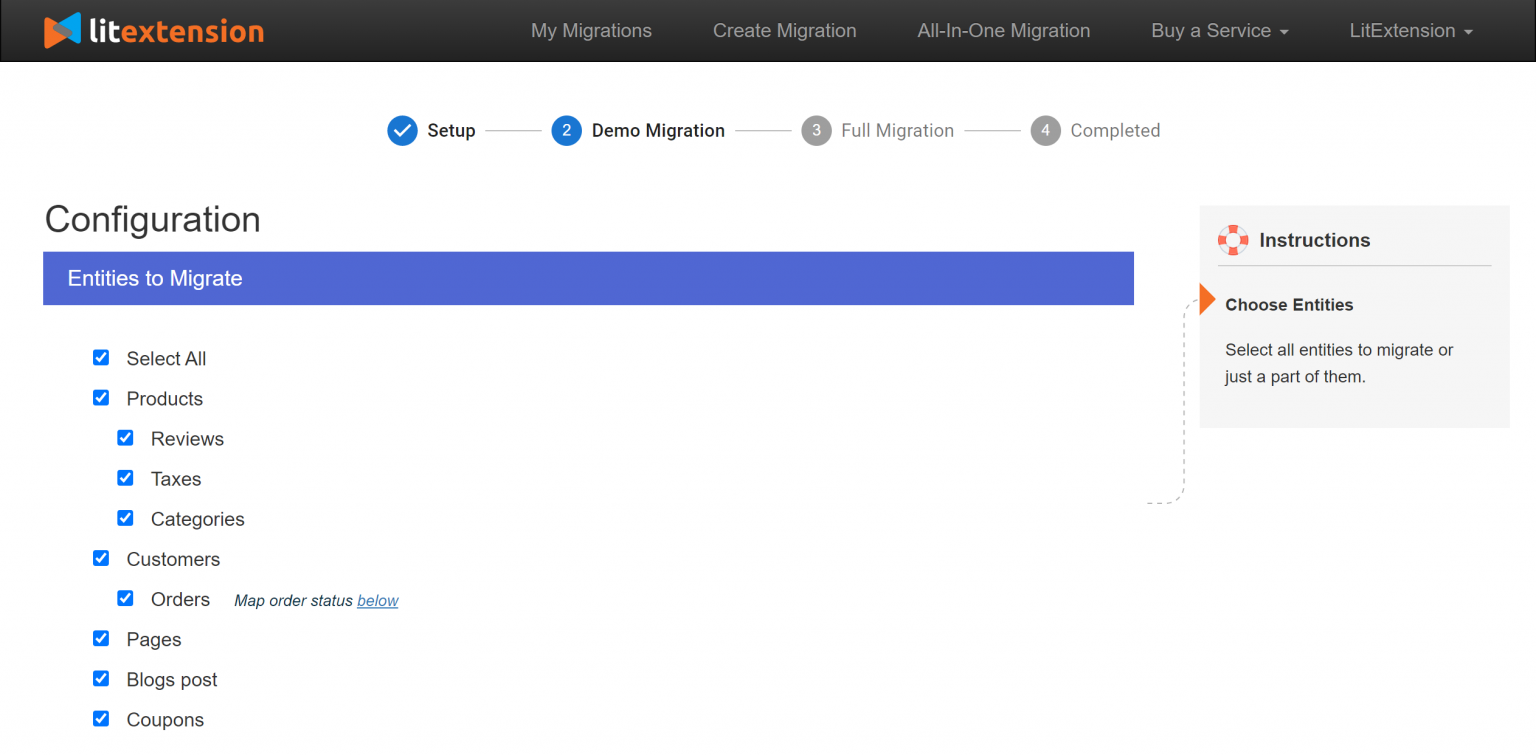
Task: Click the step 3 Full Migration circle
Action: pyautogui.click(x=816, y=130)
